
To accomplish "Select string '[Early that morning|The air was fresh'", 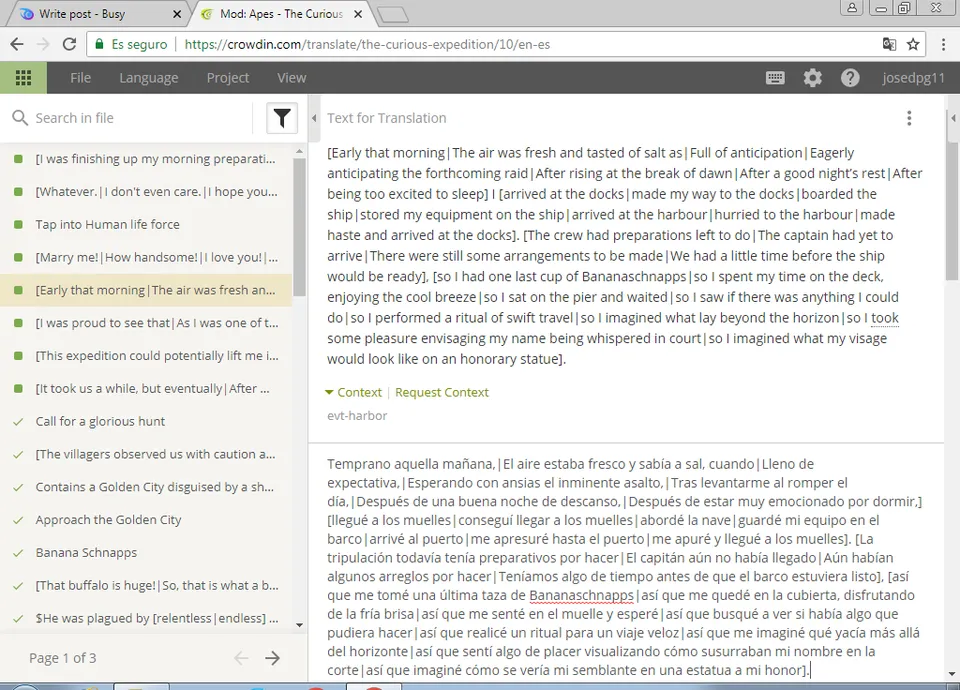I will (146, 290).
